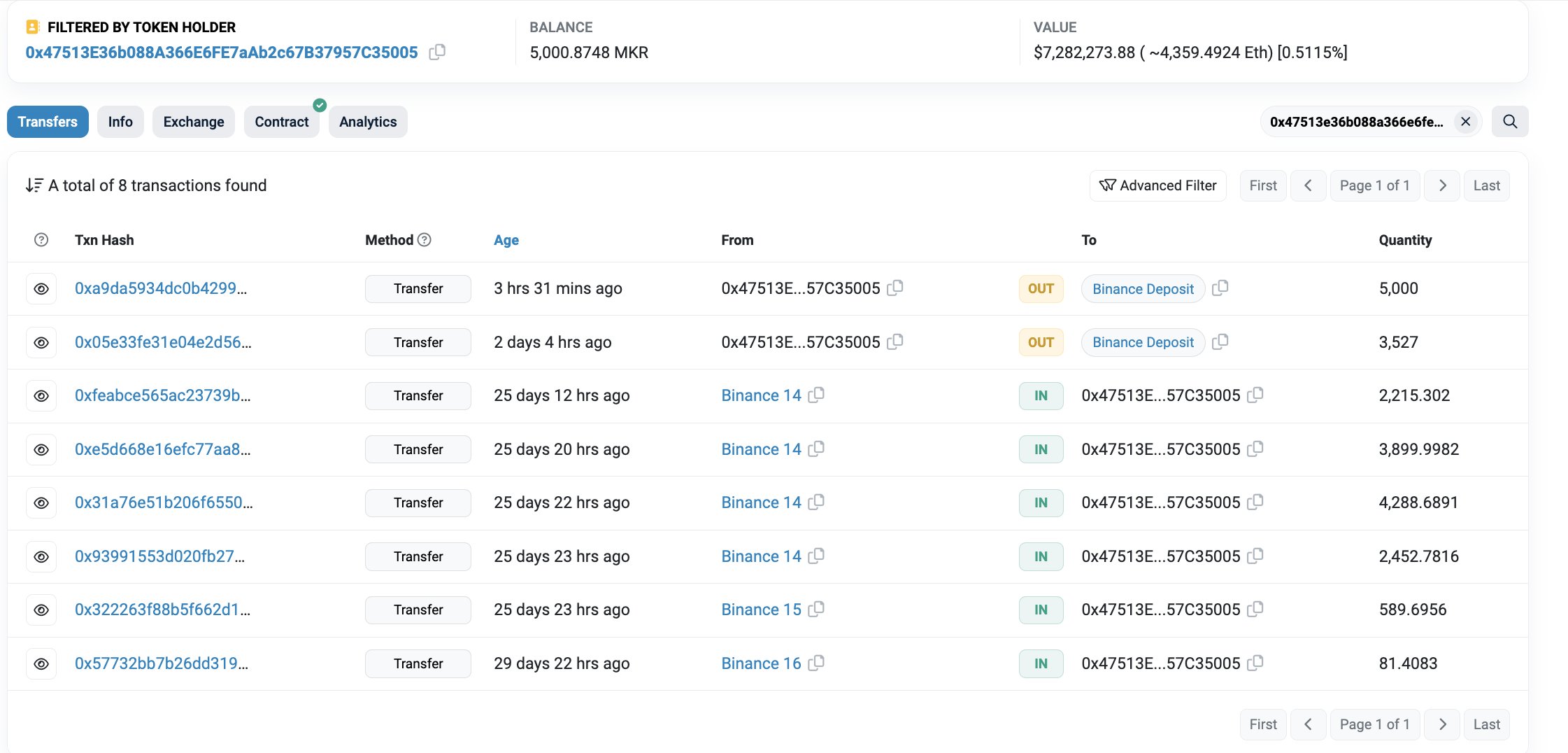Viewport: 1568px width, 753px height.
Task: Go to next page using top right chevron
Action: coord(1442,185)
